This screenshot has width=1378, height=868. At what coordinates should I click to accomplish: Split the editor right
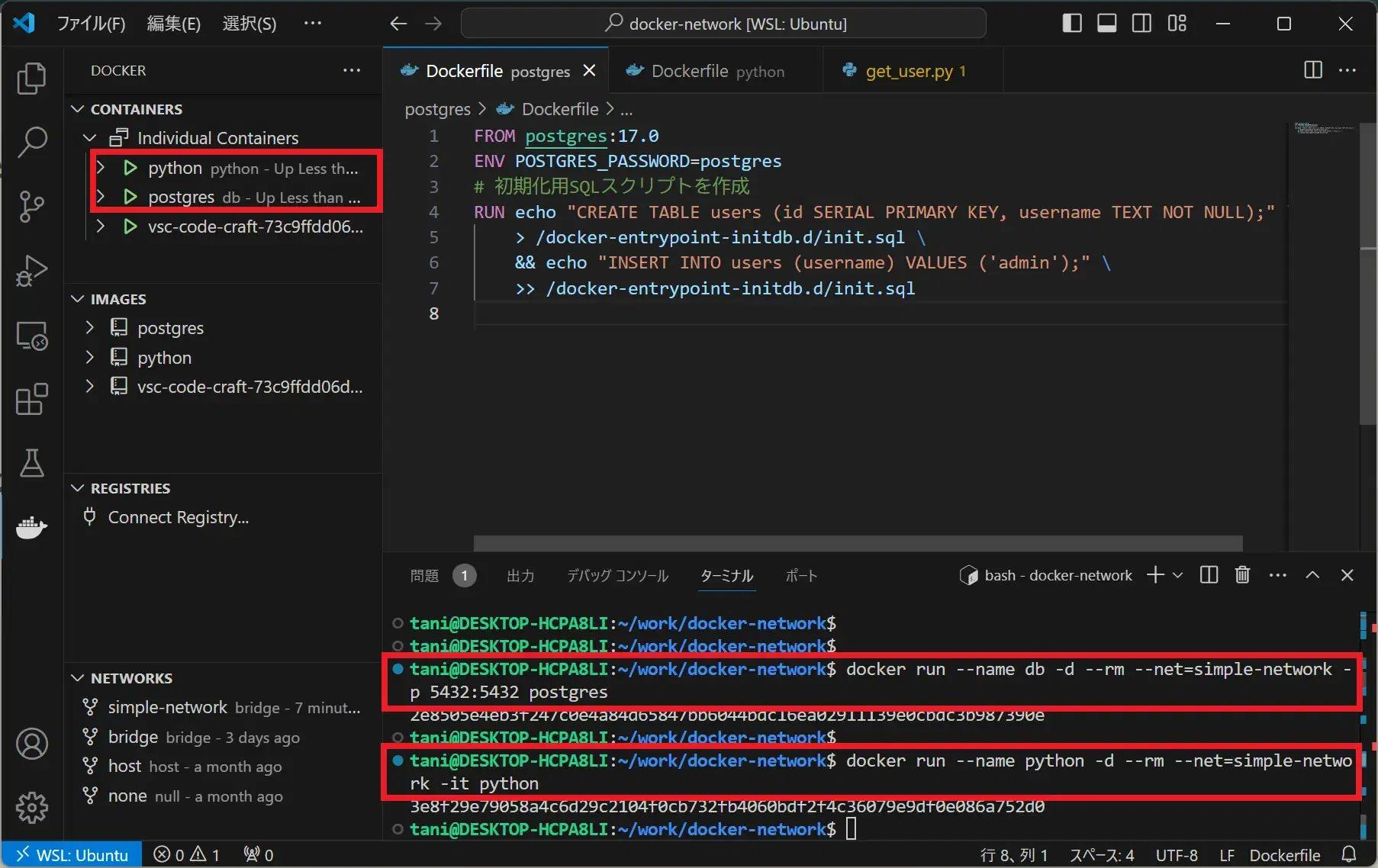point(1312,70)
